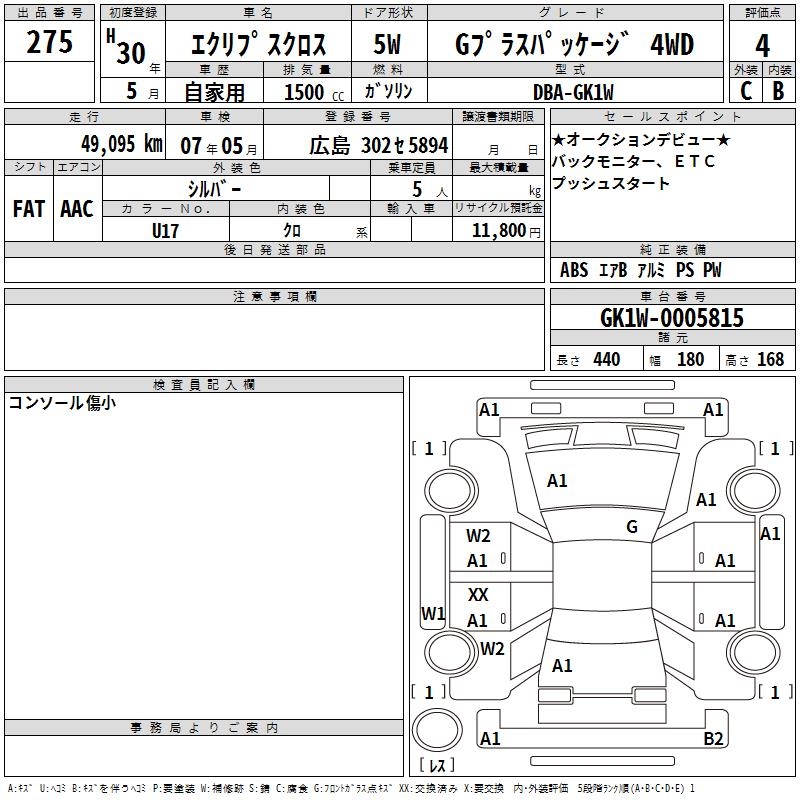This screenshot has height=800, width=800.
Task: Click the FAT shift type cell
Action: click(28, 208)
